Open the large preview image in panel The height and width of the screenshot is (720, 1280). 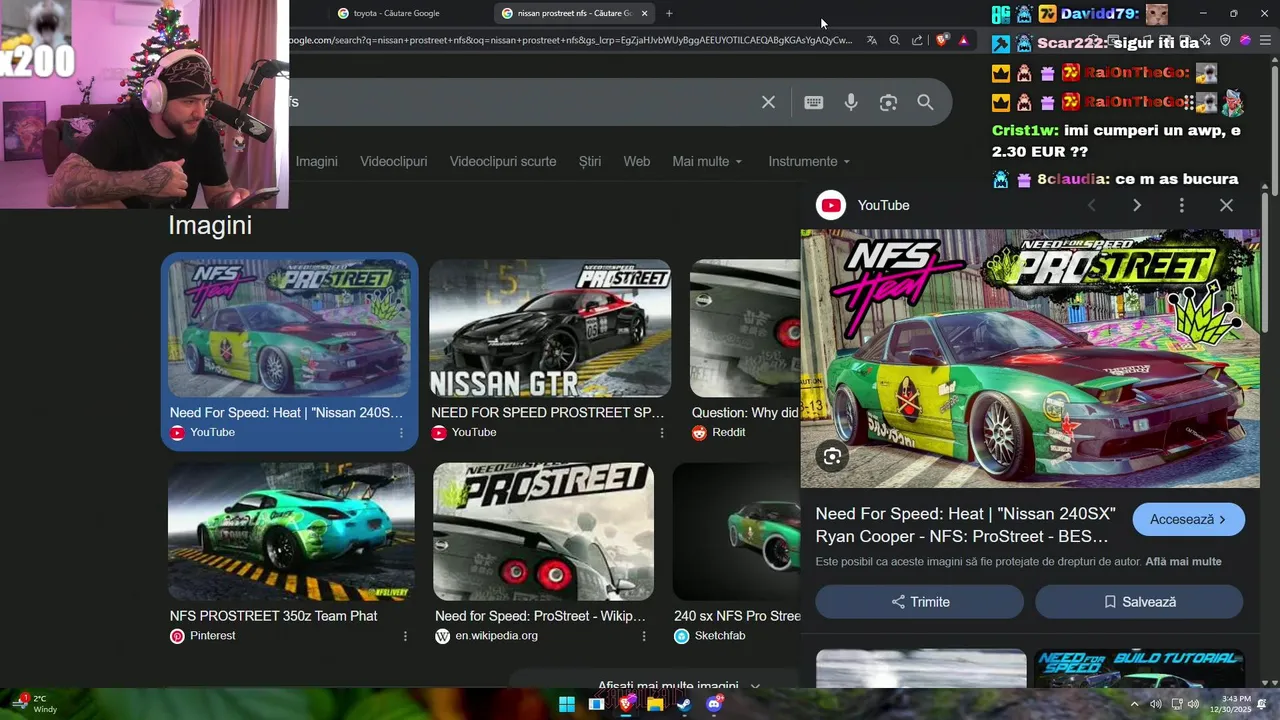click(1030, 358)
